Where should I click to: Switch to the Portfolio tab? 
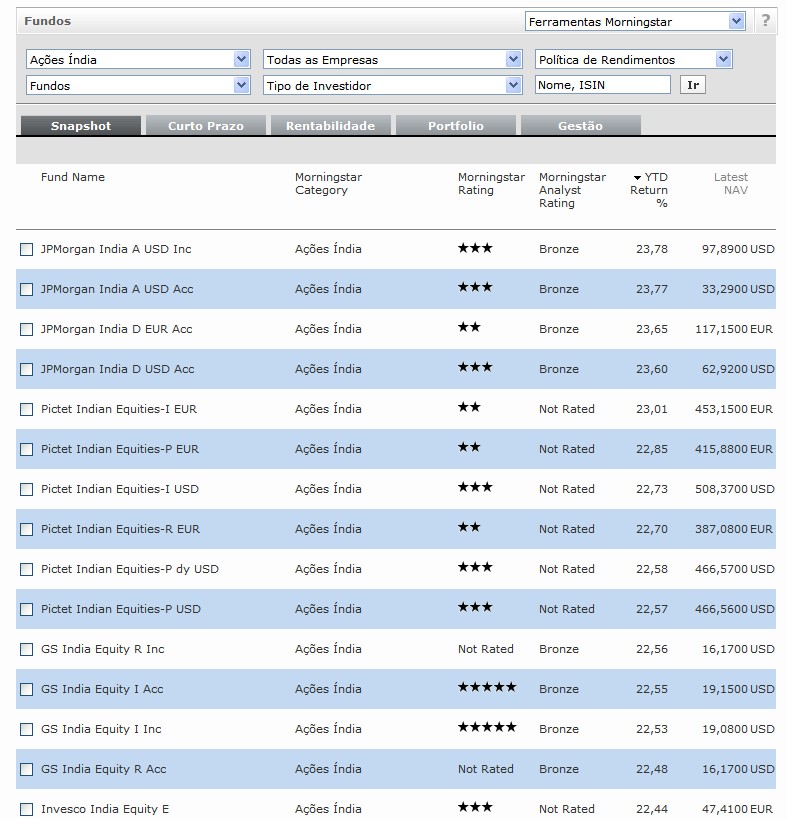[x=456, y=126]
